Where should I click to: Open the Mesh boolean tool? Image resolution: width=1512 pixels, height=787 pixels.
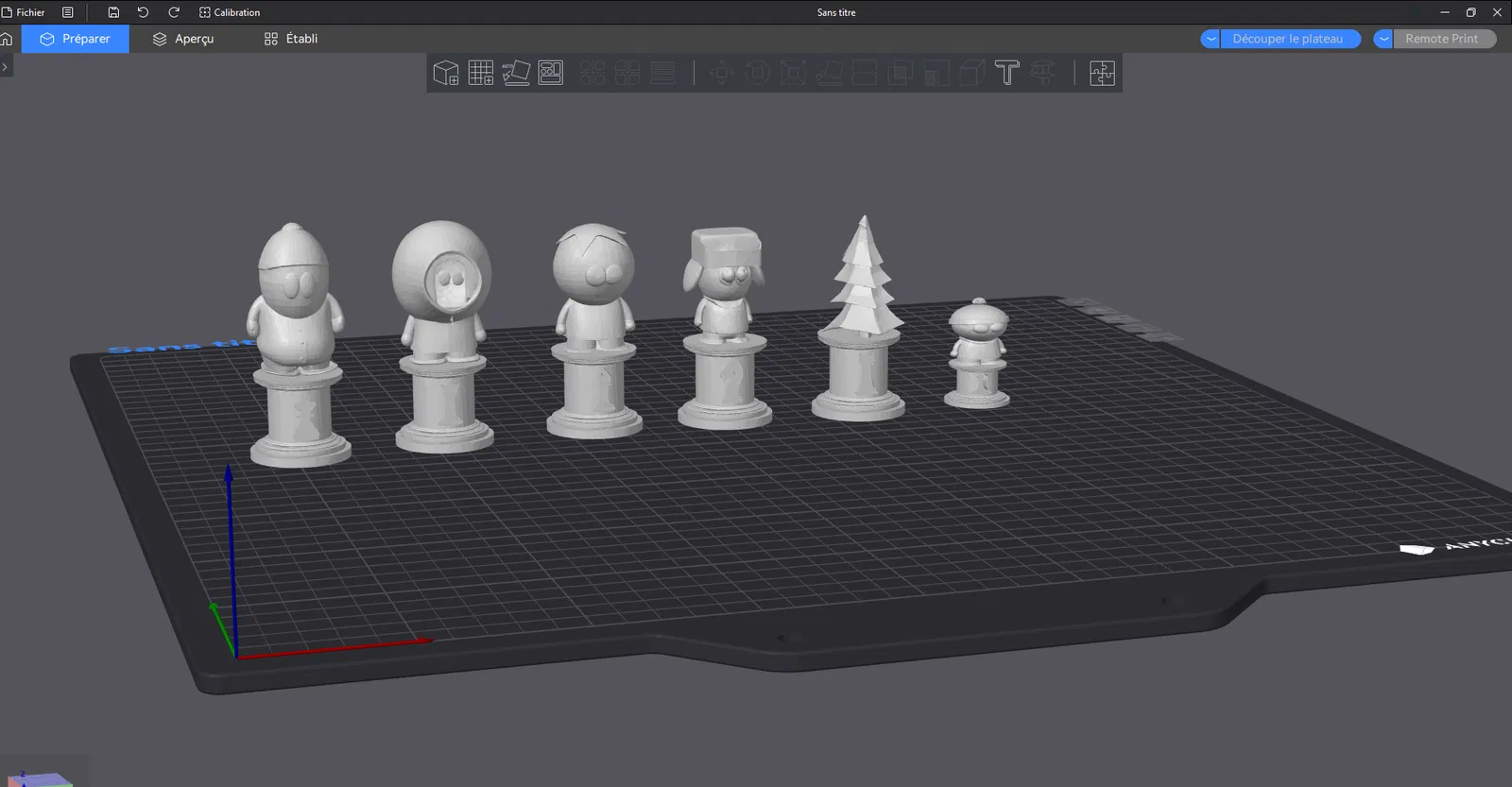point(901,73)
